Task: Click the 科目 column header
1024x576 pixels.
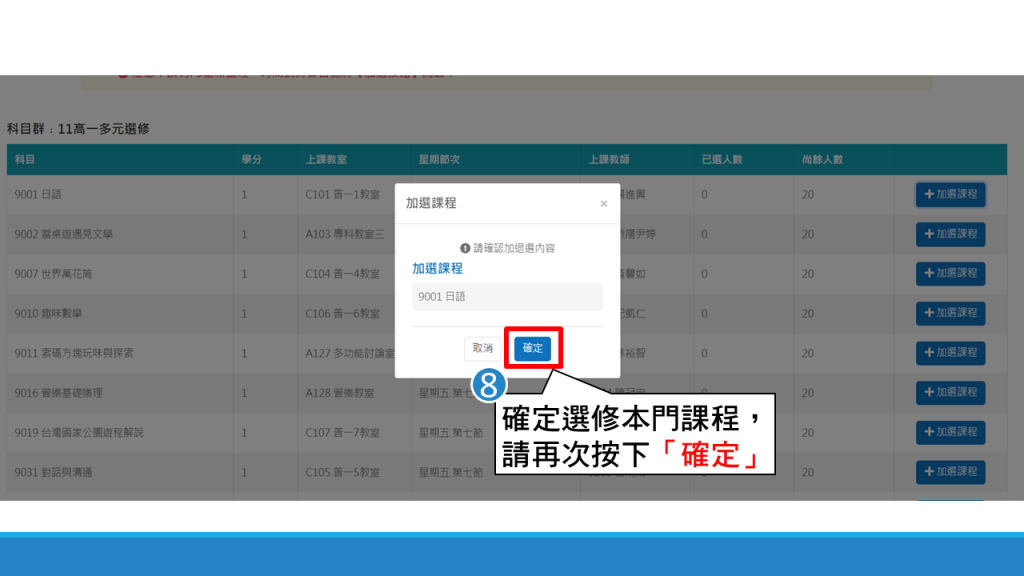Action: 25,160
